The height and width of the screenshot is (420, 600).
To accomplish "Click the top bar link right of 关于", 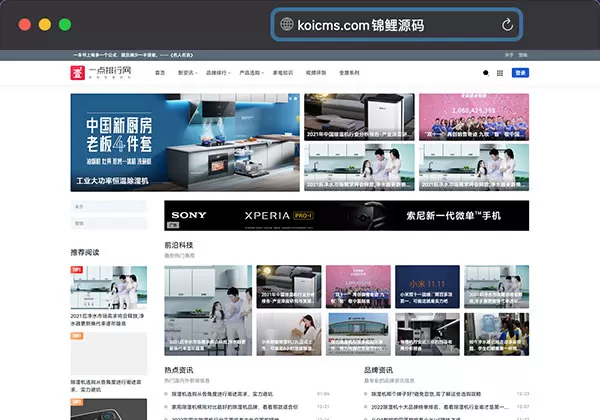I will pyautogui.click(x=523, y=55).
